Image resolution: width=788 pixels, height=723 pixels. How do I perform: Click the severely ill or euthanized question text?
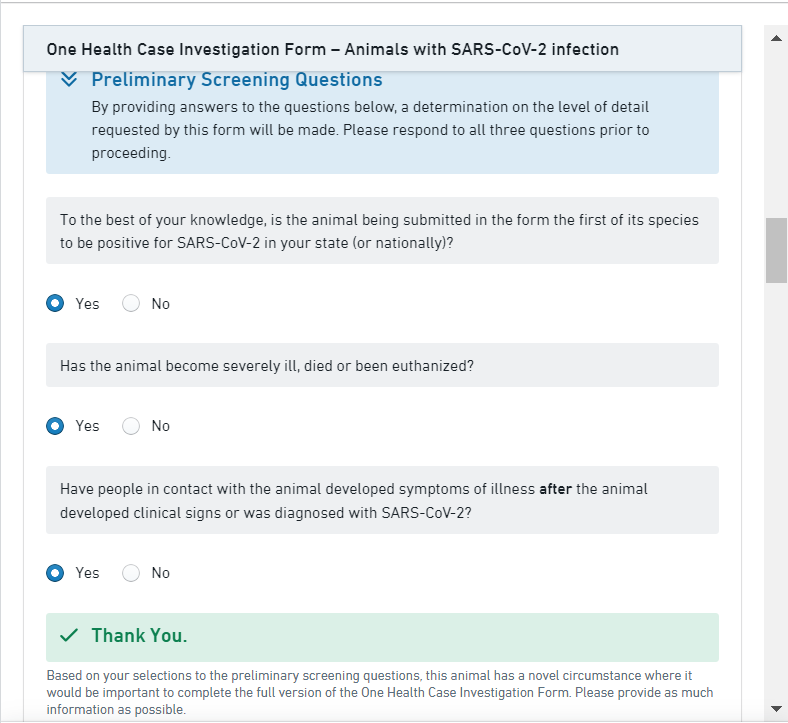267,366
